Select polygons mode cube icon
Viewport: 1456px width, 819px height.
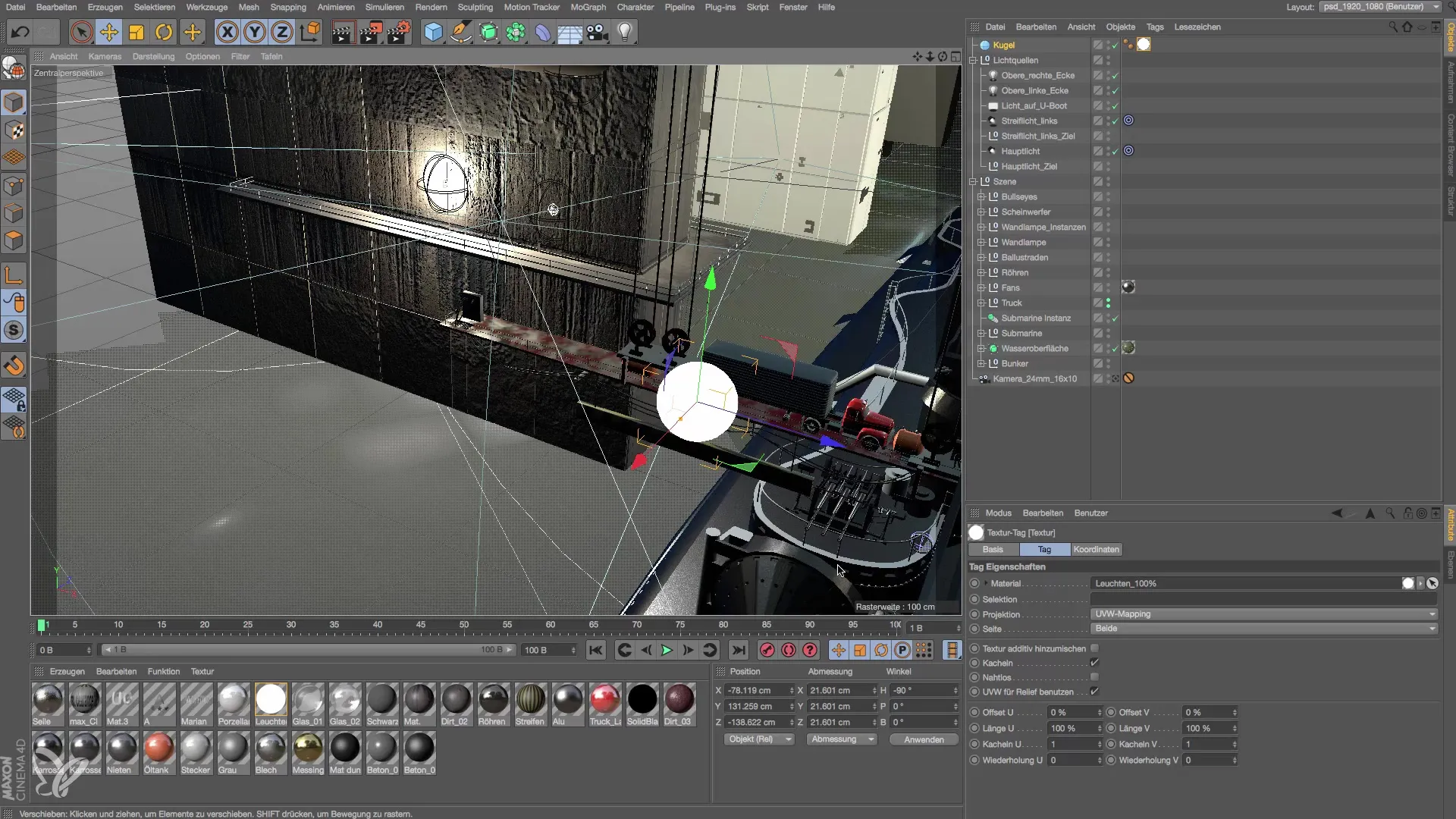point(14,241)
